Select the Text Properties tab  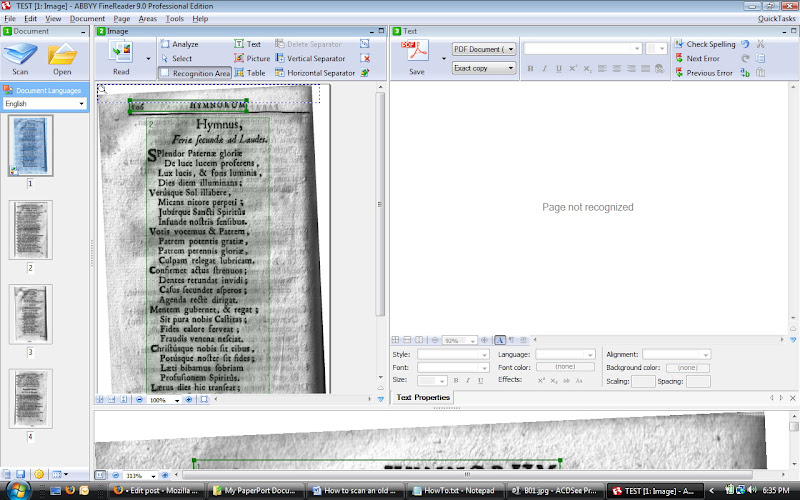pos(423,397)
